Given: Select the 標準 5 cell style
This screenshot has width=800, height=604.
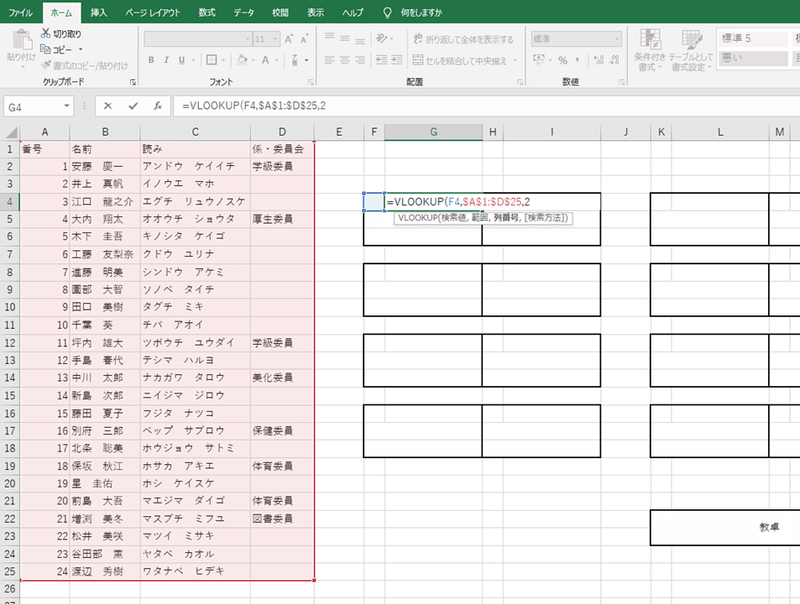Looking at the screenshot, I should (754, 38).
